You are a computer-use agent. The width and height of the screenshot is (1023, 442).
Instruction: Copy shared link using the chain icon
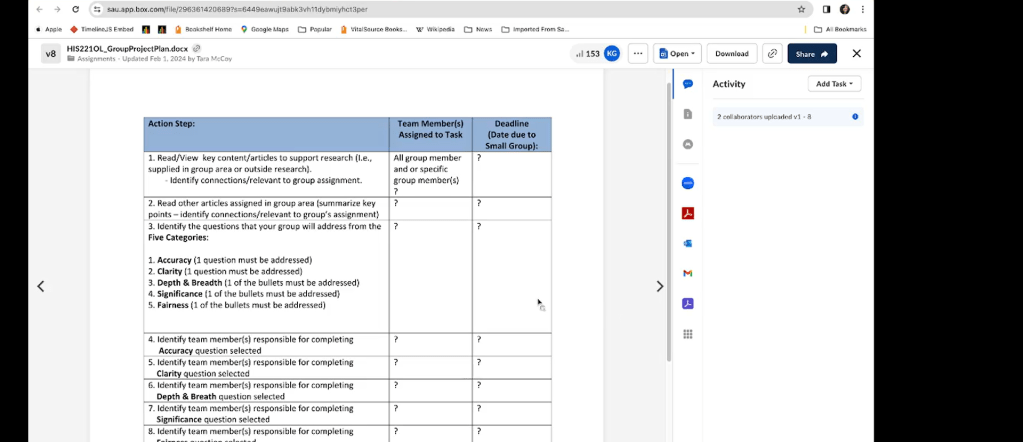(x=772, y=53)
